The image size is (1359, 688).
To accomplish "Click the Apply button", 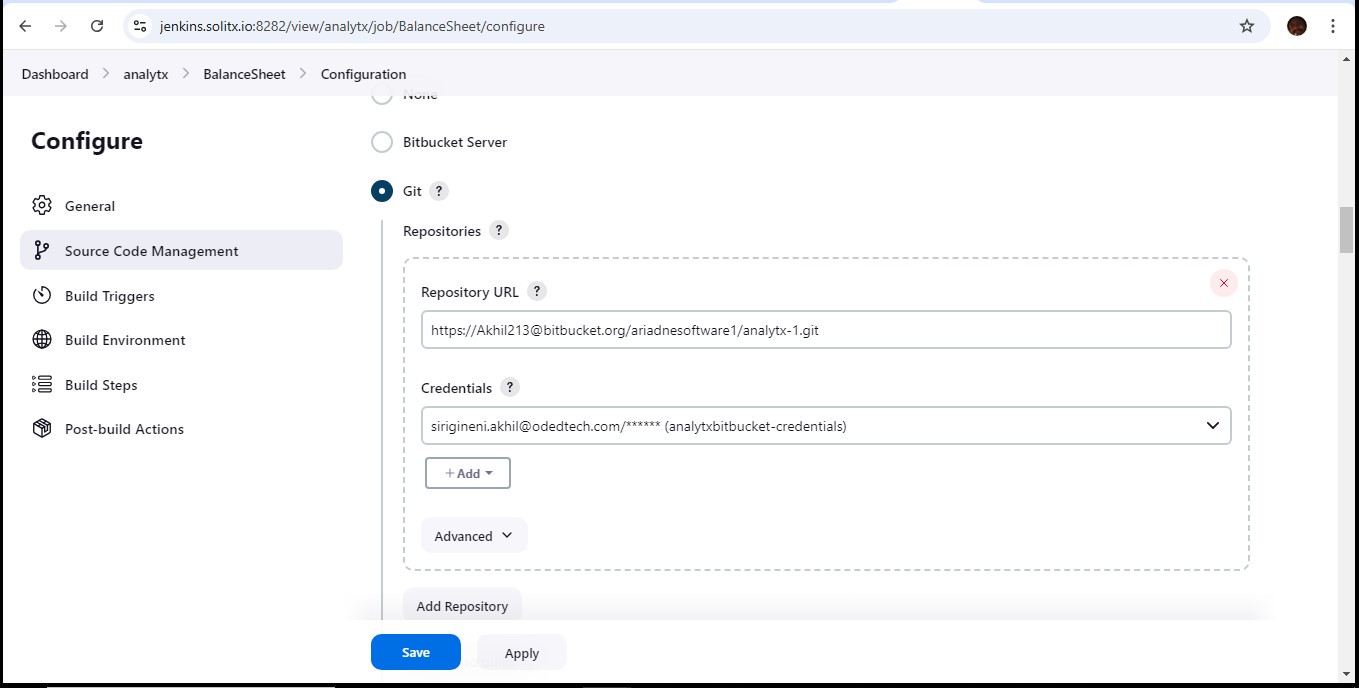I will click(x=521, y=653).
